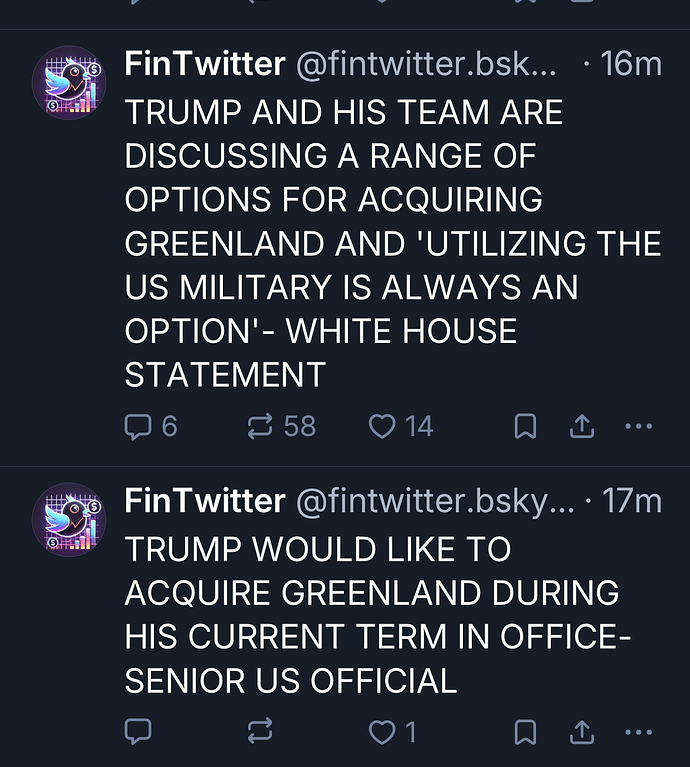Click the 17m timestamp link
This screenshot has width=690, height=767.
(633, 501)
